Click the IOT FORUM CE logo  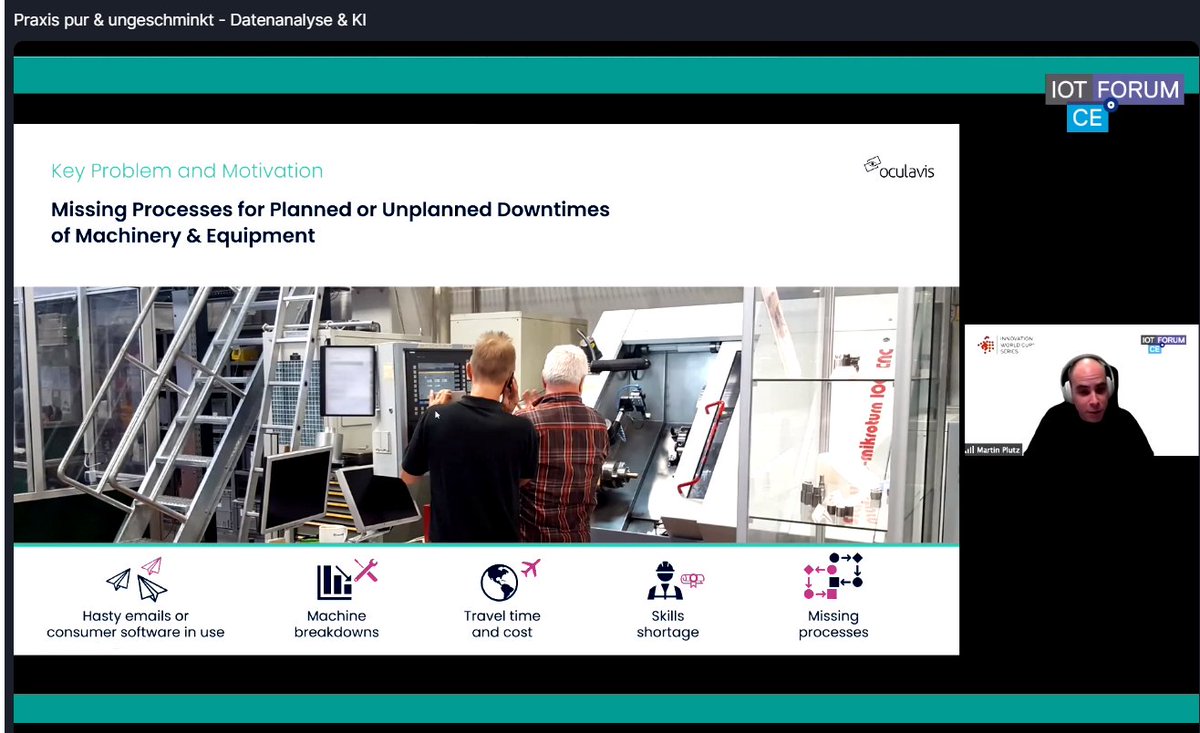(1114, 103)
